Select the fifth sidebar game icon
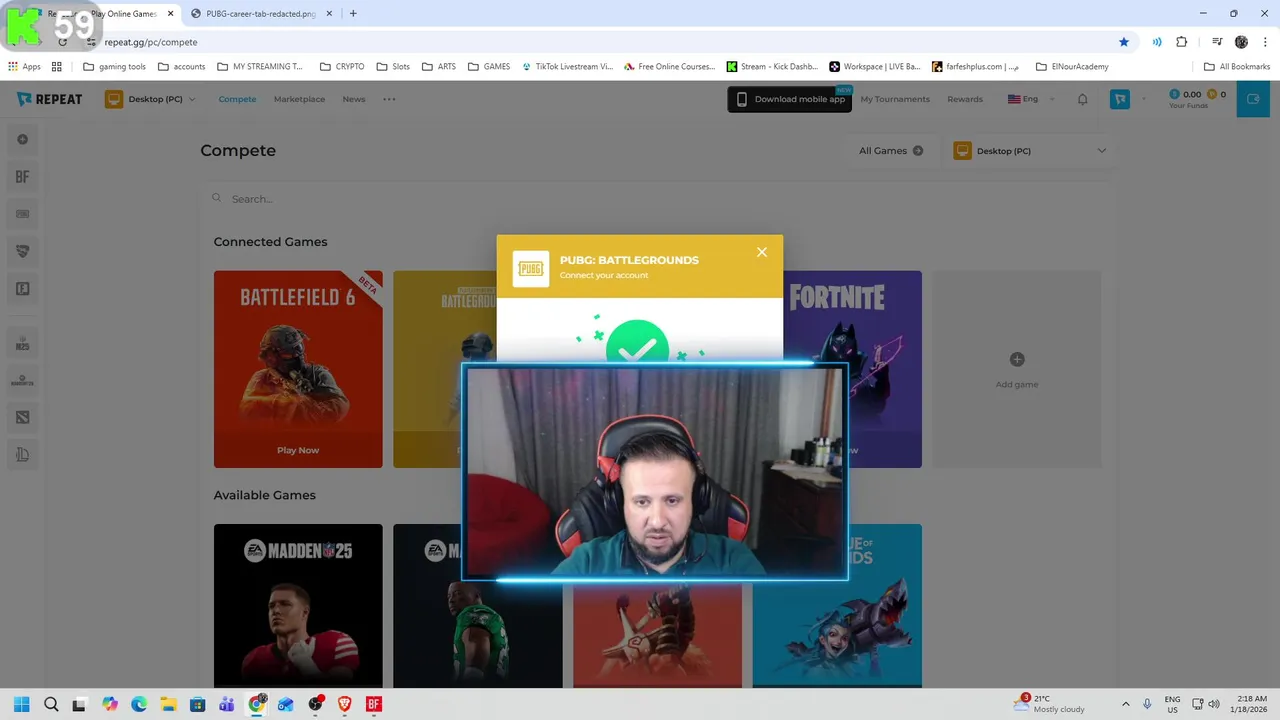 click(22, 289)
